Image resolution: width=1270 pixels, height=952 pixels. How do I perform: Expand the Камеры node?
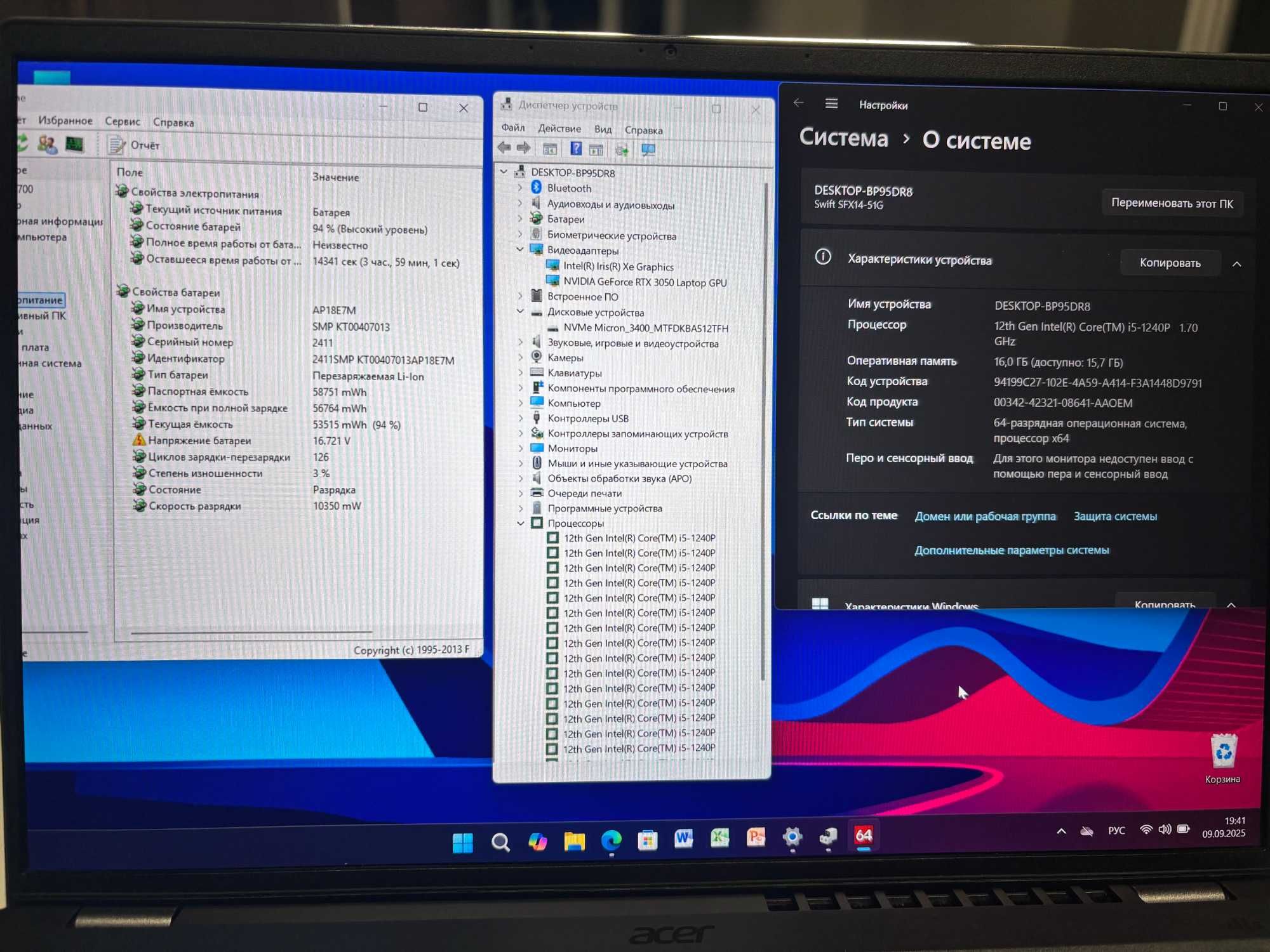click(x=521, y=357)
